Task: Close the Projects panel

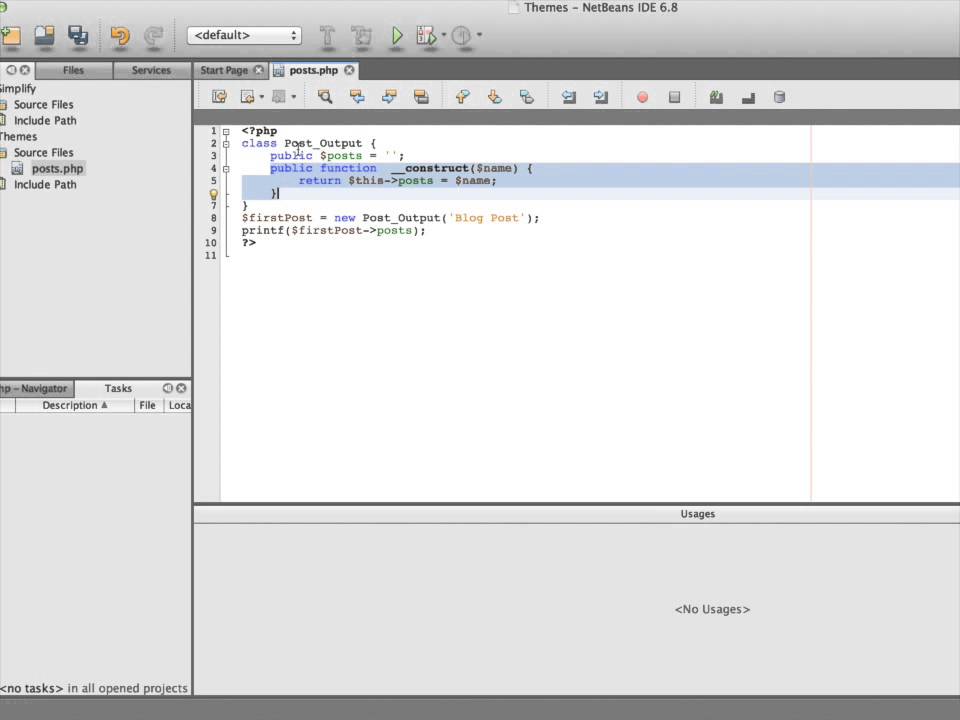Action: pos(24,70)
